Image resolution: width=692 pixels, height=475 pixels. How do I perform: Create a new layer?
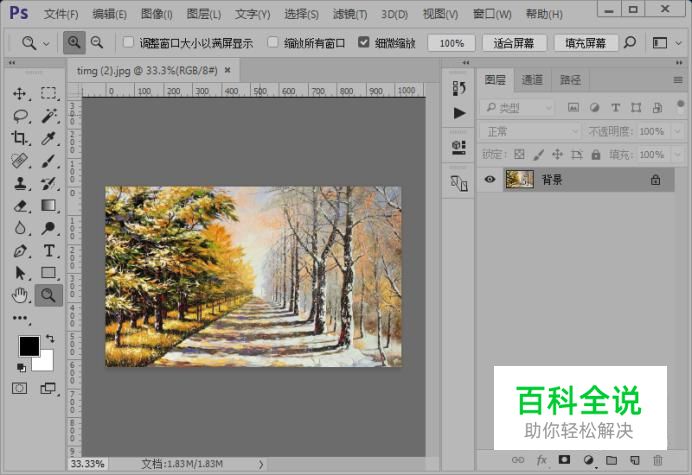coord(635,460)
